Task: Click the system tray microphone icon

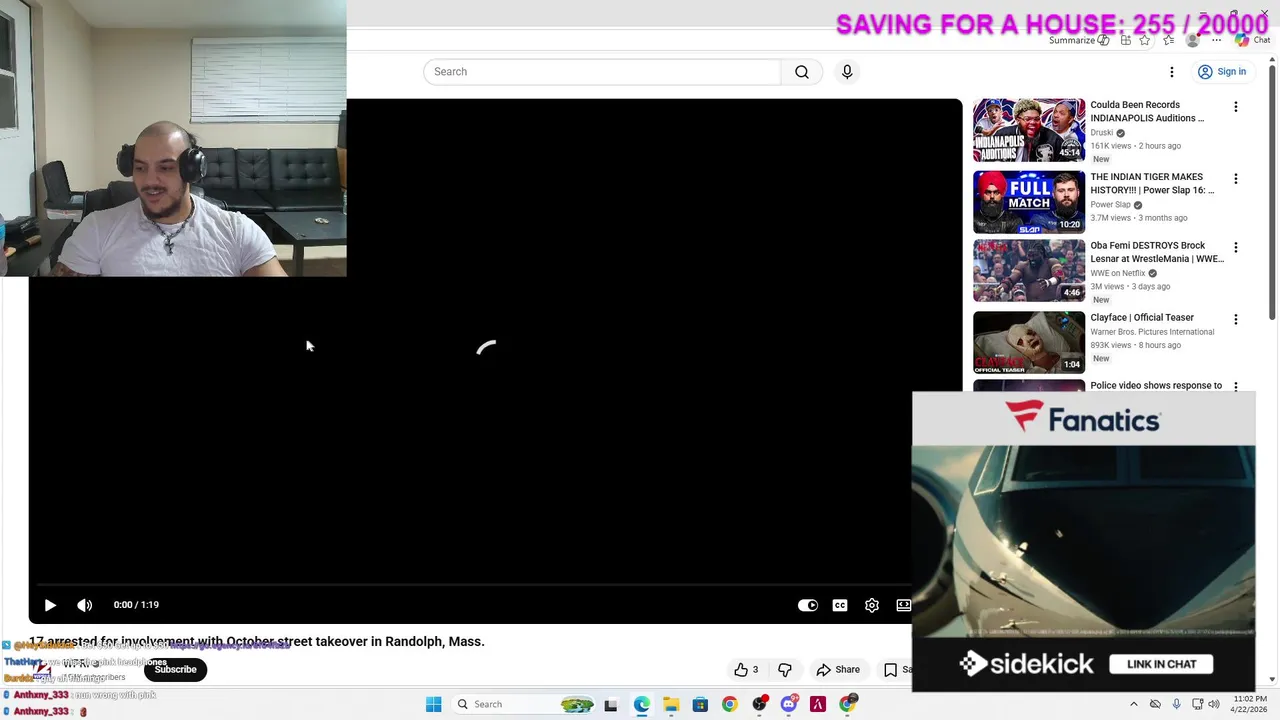Action: pyautogui.click(x=1176, y=704)
